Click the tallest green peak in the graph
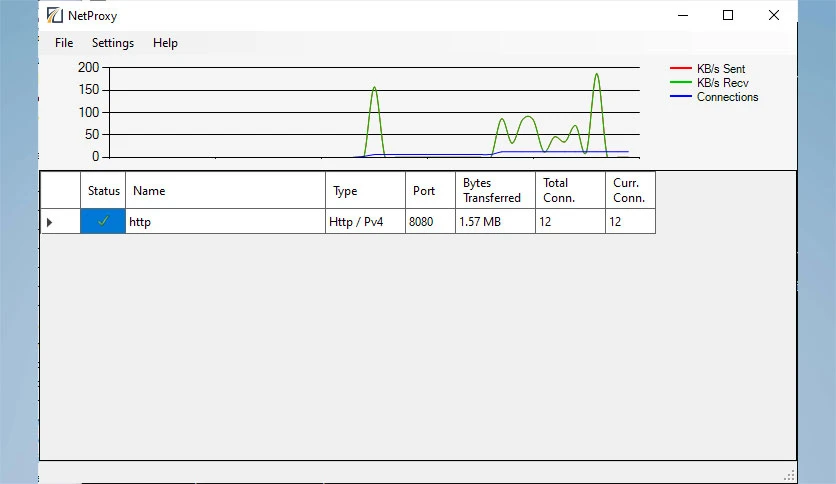The image size is (836, 484). coord(597,75)
